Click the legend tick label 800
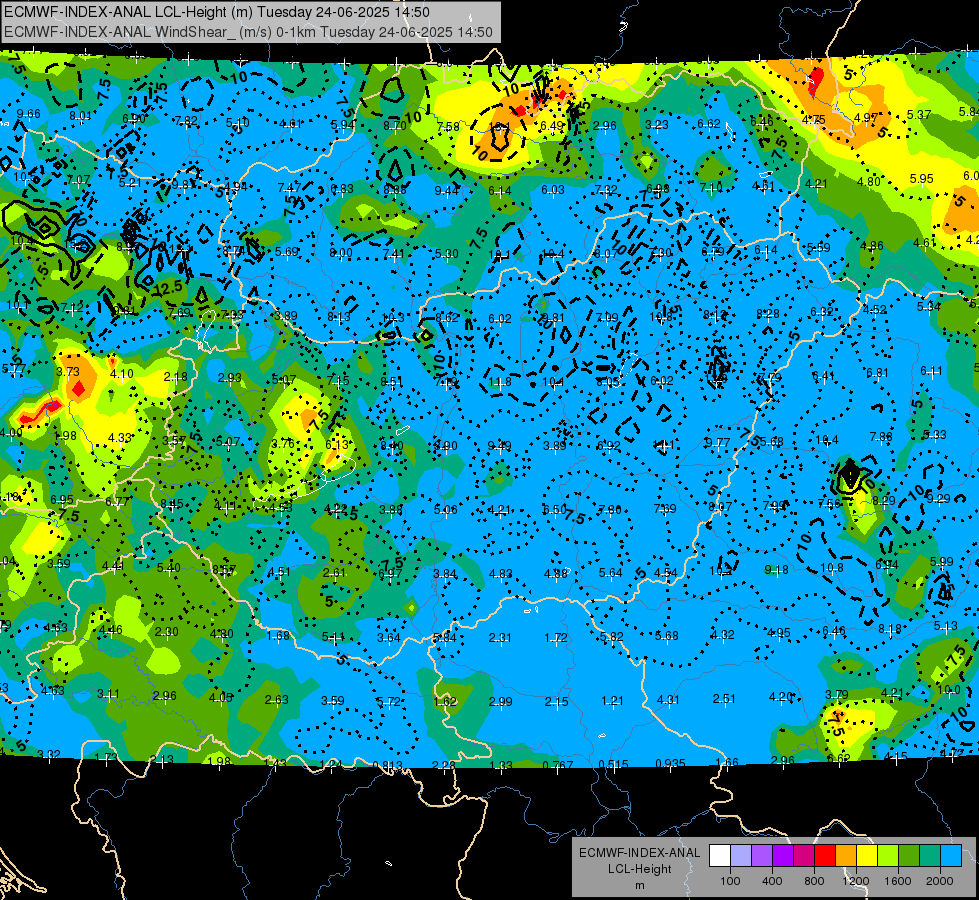Image resolution: width=979 pixels, height=900 pixels. (x=814, y=881)
